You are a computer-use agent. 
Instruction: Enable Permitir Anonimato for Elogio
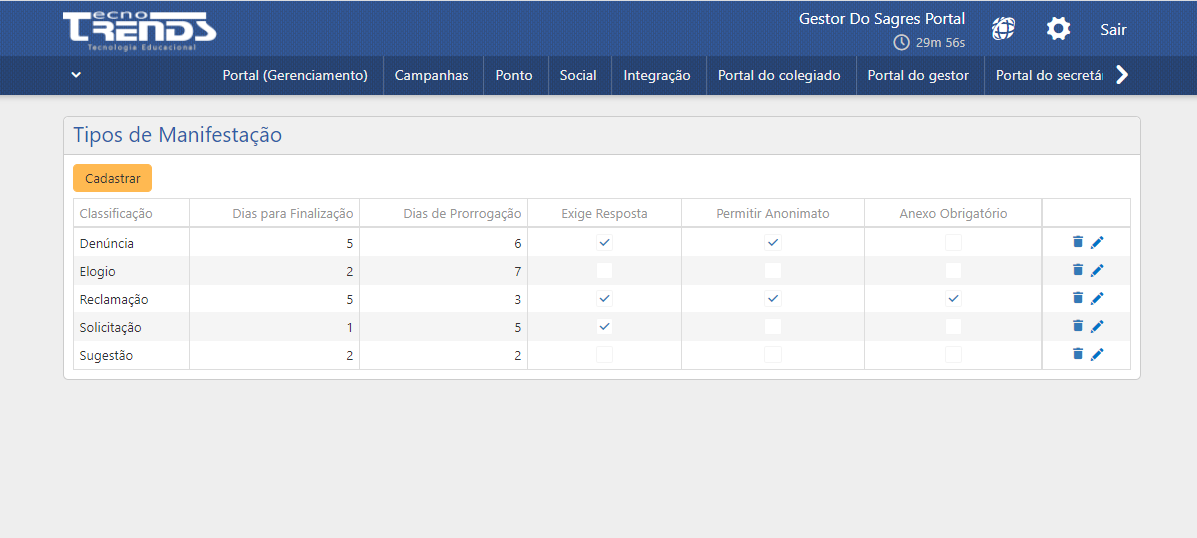tap(772, 270)
